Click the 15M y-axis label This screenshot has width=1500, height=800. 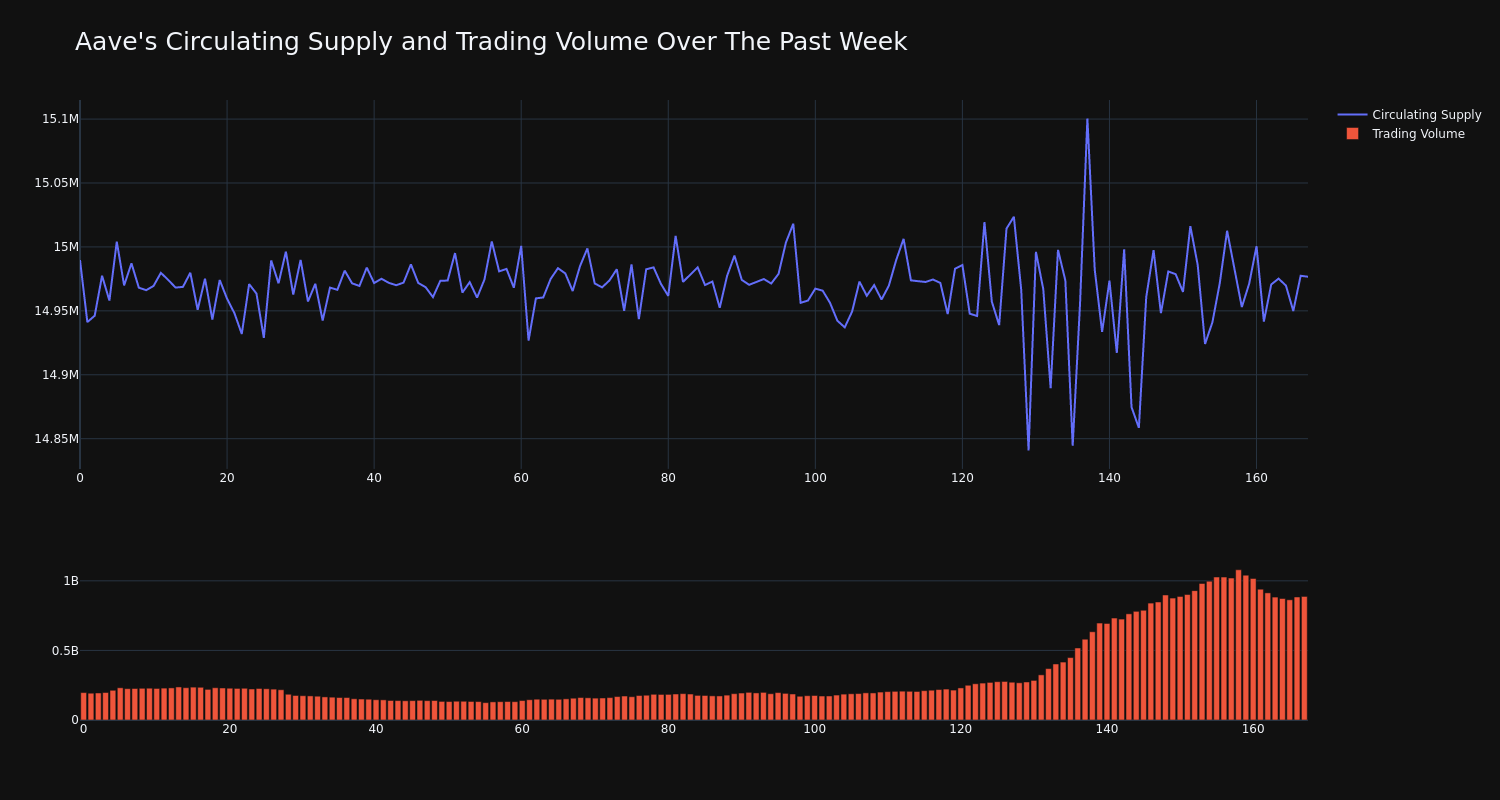click(65, 247)
